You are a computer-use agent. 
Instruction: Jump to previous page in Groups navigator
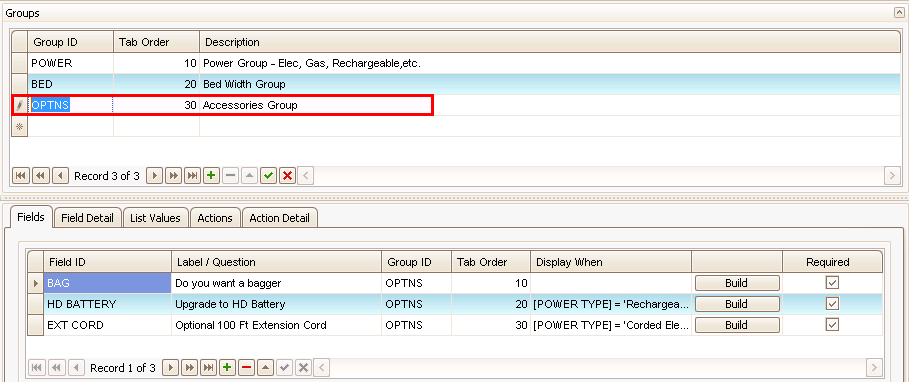click(x=40, y=176)
